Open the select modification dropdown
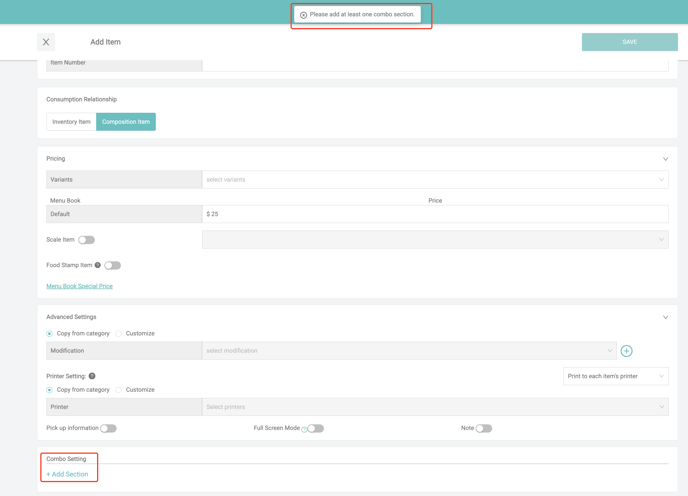Image resolution: width=688 pixels, height=496 pixels. point(409,351)
